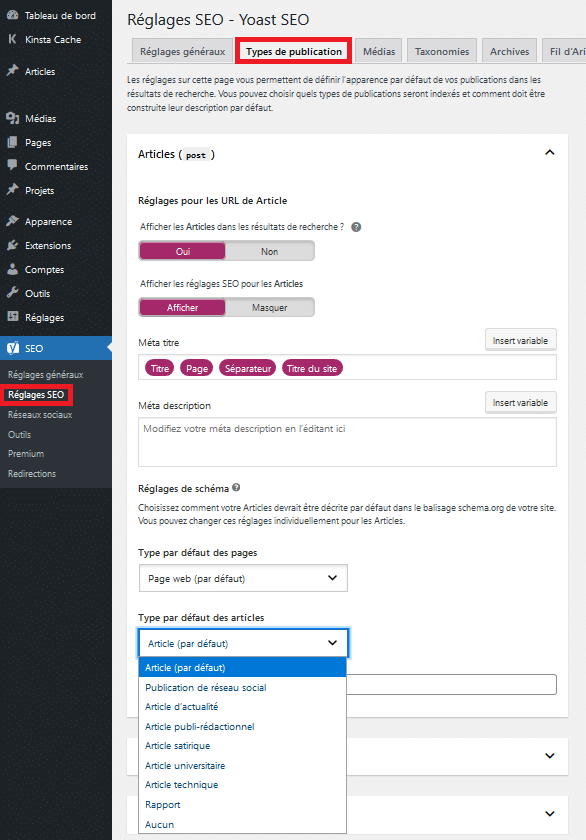Screen dimensions: 586x840
Task: Click the Page variable tag
Action: [x=197, y=368]
